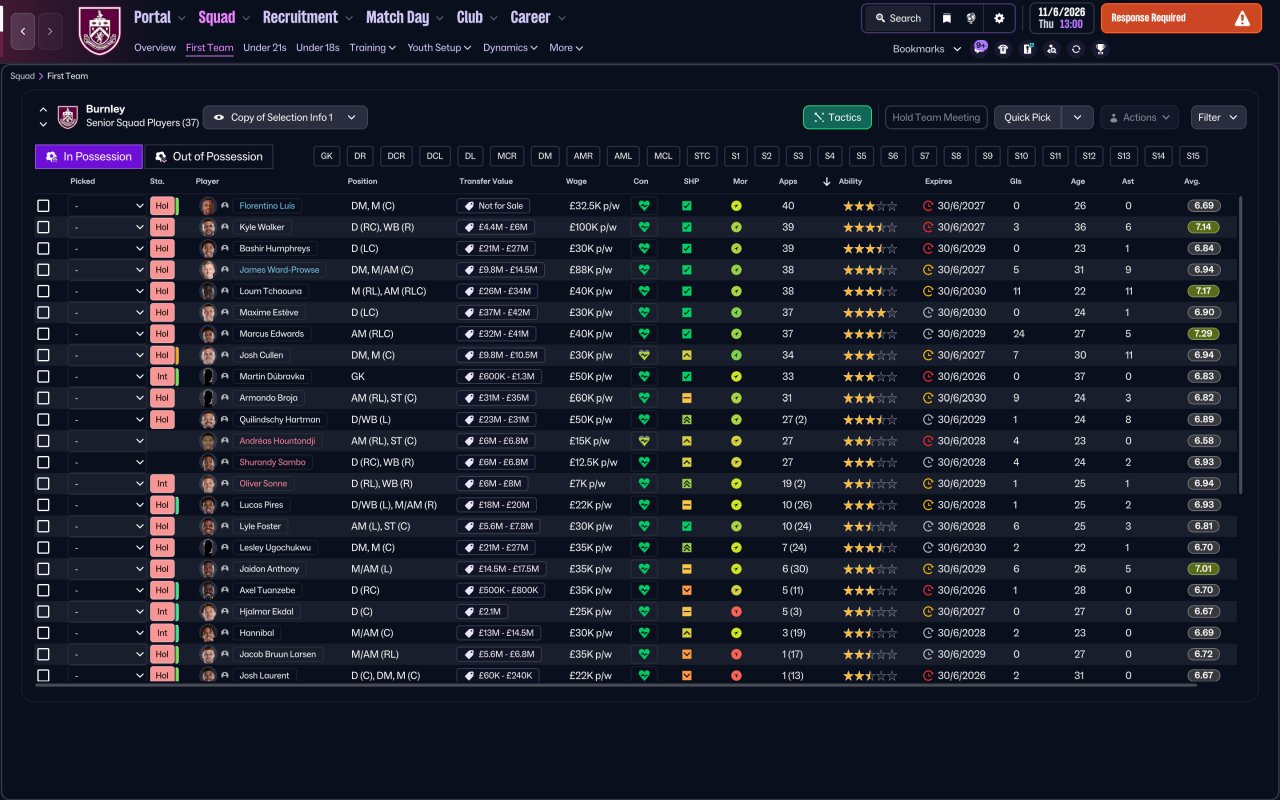The height and width of the screenshot is (800, 1280).
Task: Click the ability stars for Maxime Estève
Action: [870, 312]
